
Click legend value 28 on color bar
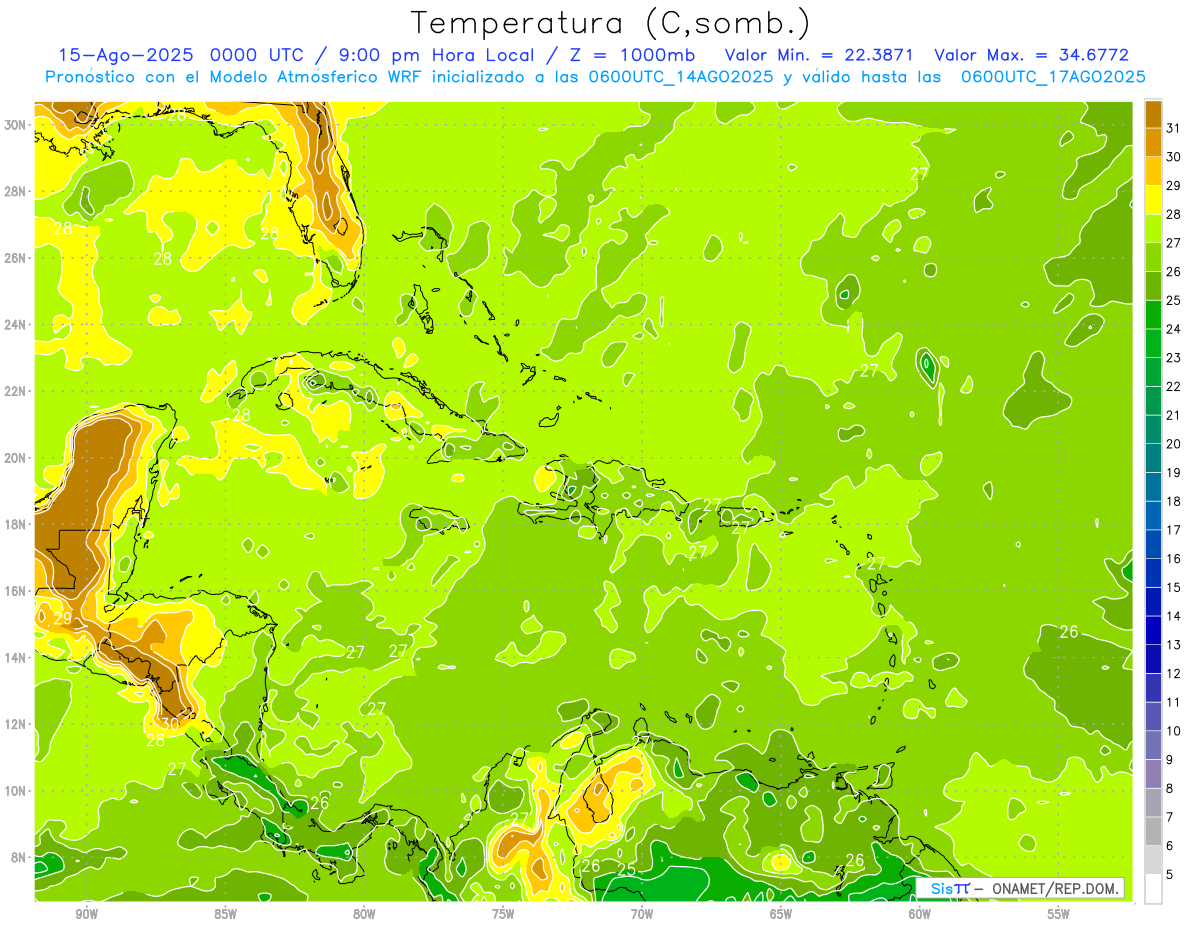[1174, 215]
